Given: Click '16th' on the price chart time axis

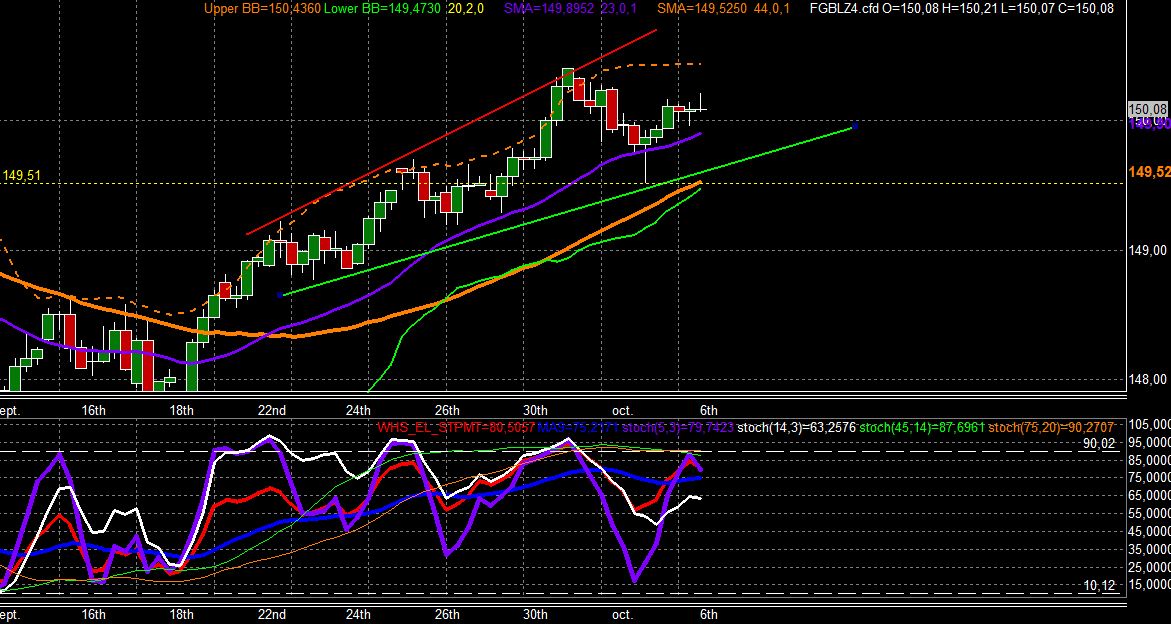Looking at the screenshot, I should [x=93, y=411].
